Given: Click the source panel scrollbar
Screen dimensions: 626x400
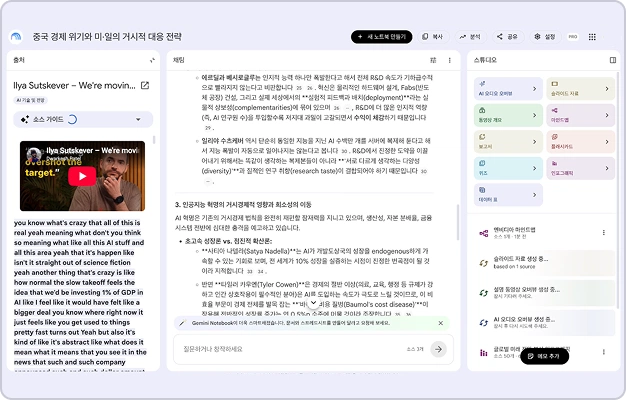Looking at the screenshot, I should (x=154, y=140).
